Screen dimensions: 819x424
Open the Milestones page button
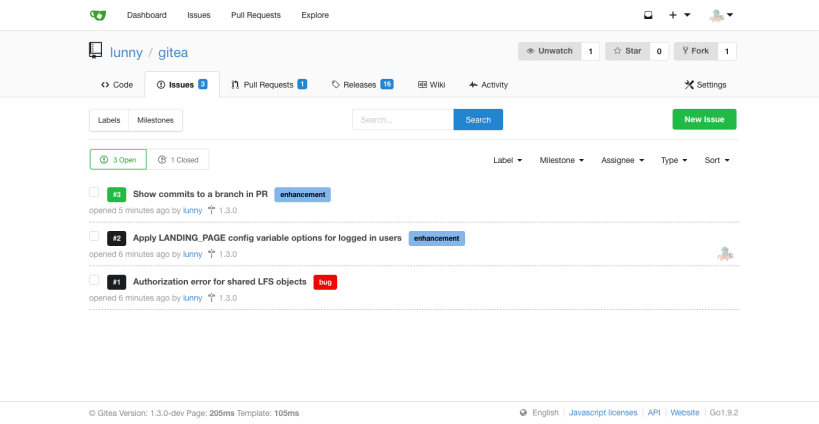point(155,120)
